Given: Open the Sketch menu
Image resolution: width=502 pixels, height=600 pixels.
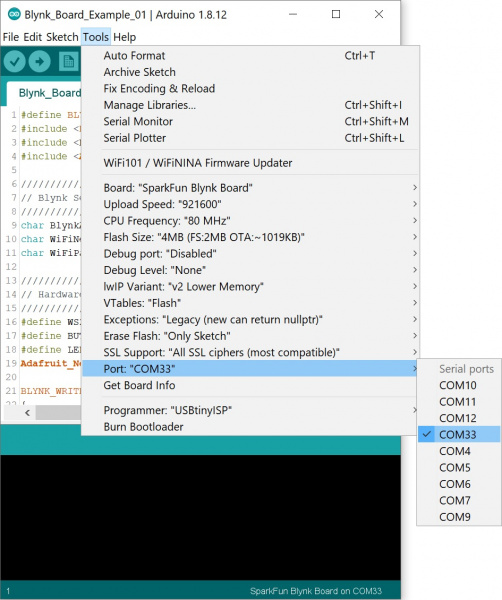Looking at the screenshot, I should click(62, 37).
